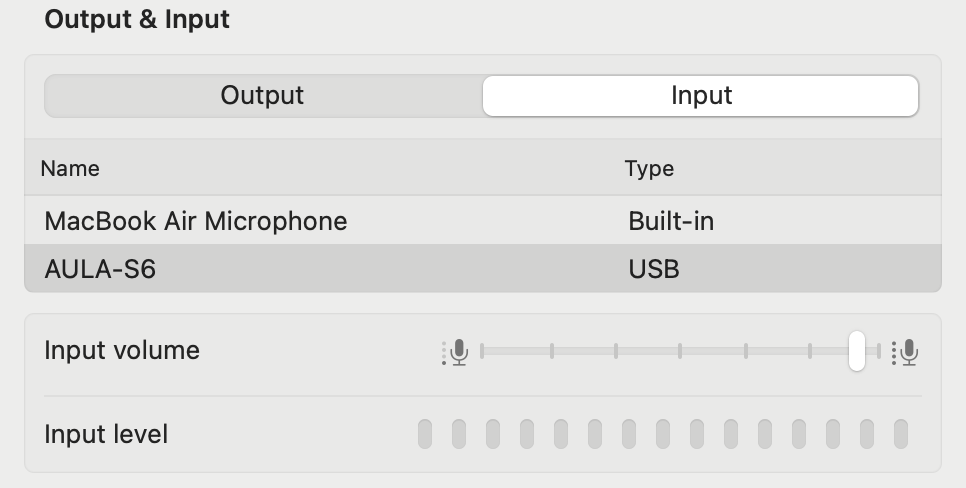Choose the AULA-S6 input device

pos(100,269)
